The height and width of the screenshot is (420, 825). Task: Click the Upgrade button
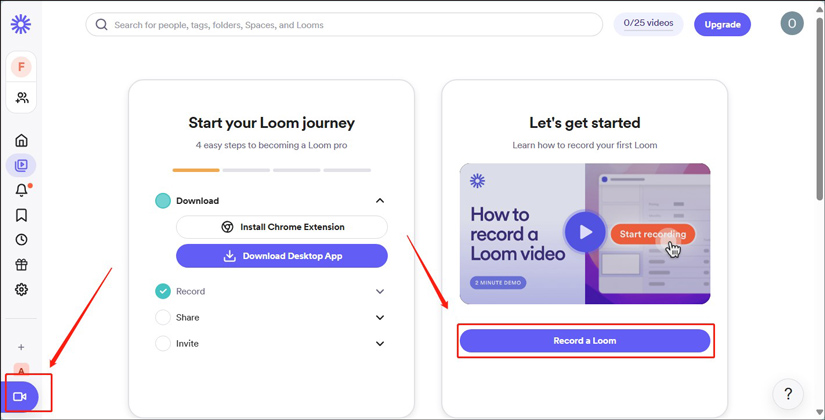click(x=722, y=24)
